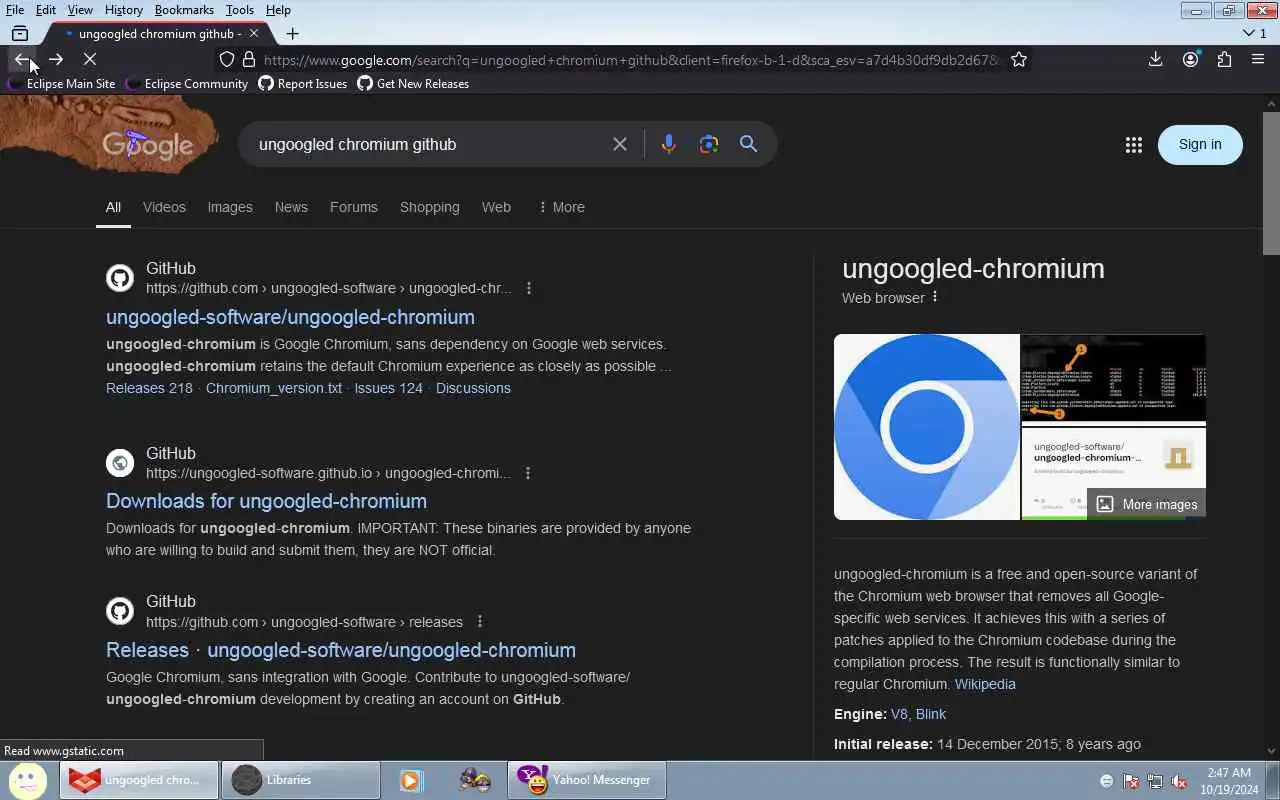This screenshot has height=800, width=1280.
Task: Open the Firefox View icon
Action: [20, 33]
